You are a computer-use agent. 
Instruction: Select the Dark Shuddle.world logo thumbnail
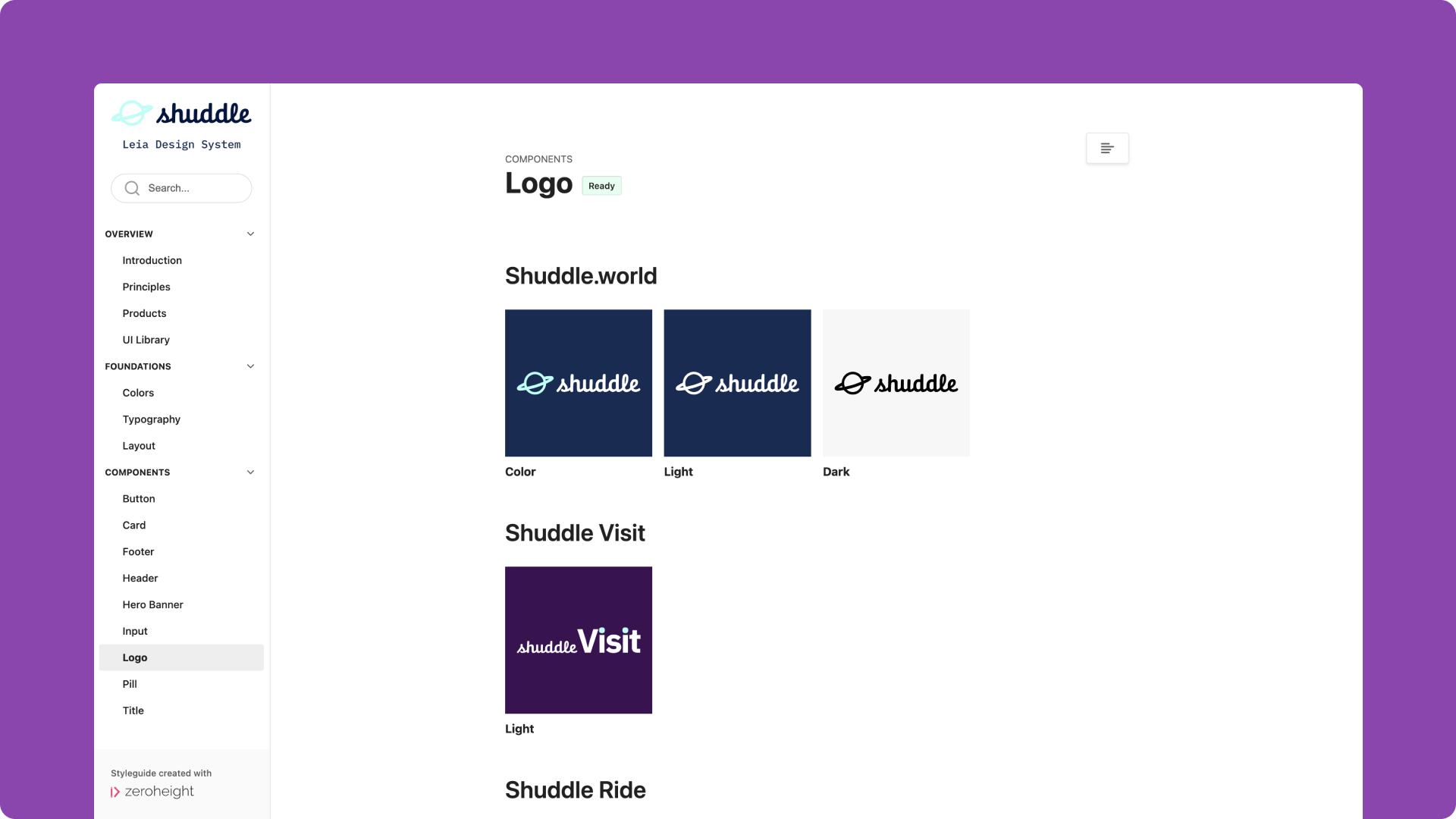point(896,383)
